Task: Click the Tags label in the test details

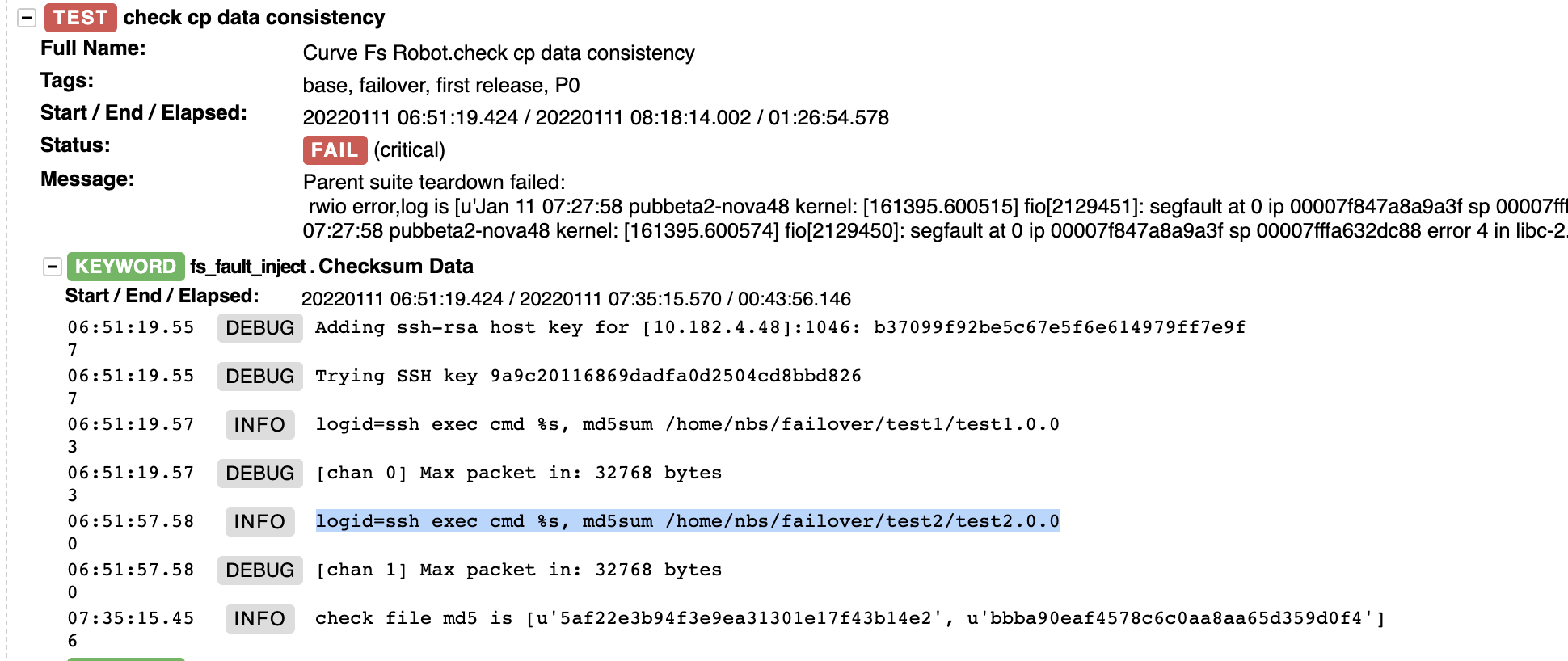Action: (x=66, y=80)
